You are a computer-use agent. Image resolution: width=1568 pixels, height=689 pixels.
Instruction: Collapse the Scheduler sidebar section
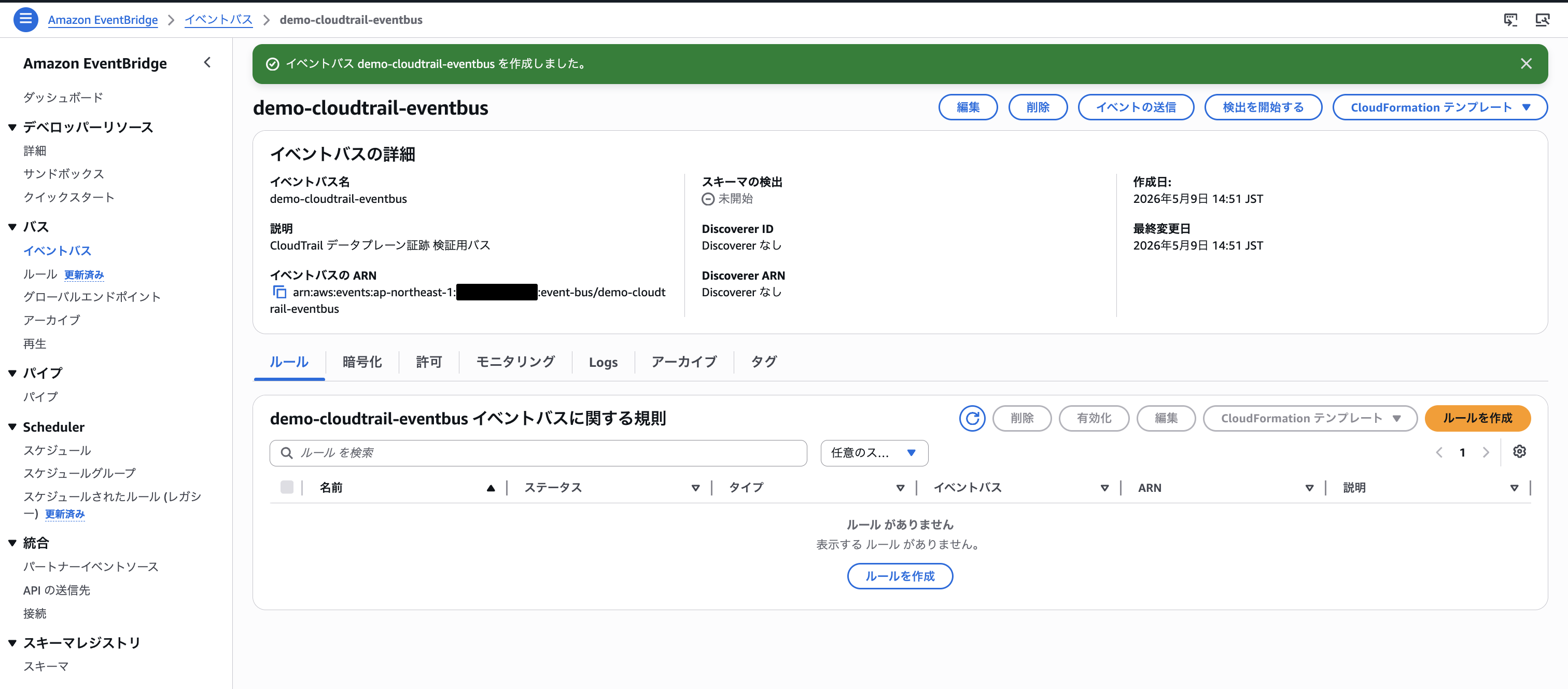point(12,427)
